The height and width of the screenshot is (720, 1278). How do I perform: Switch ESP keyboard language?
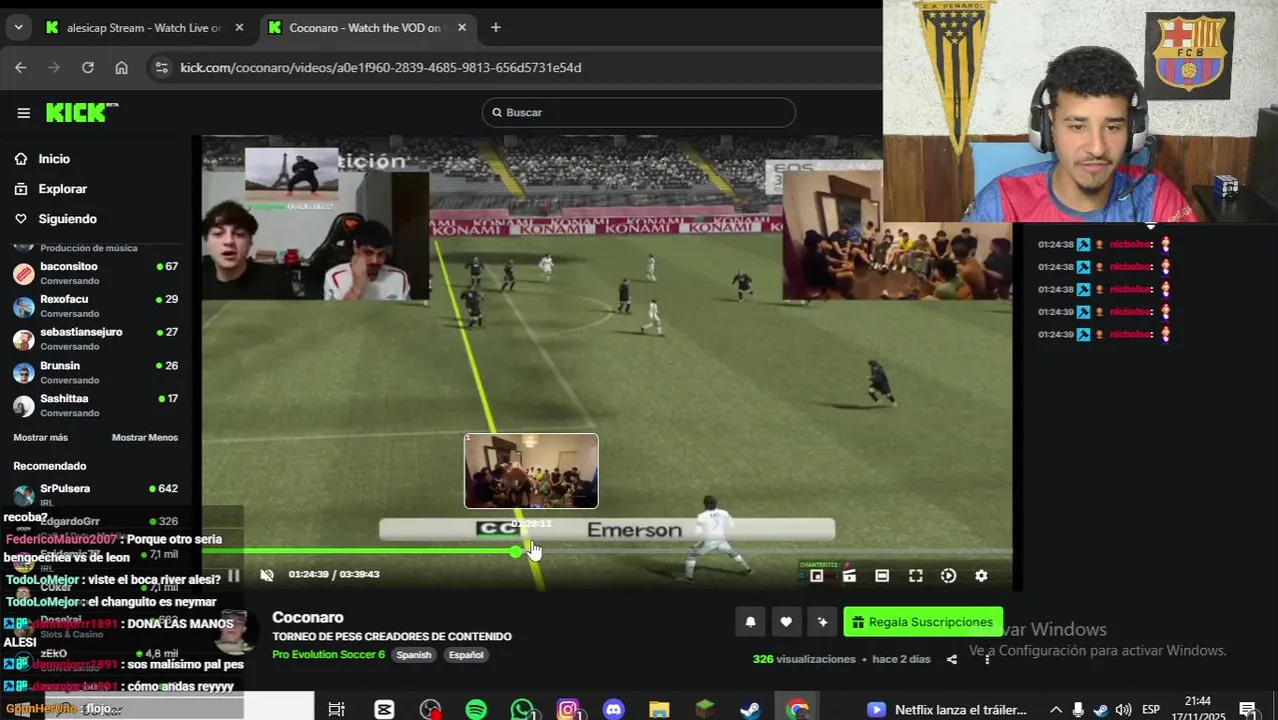(x=1151, y=710)
